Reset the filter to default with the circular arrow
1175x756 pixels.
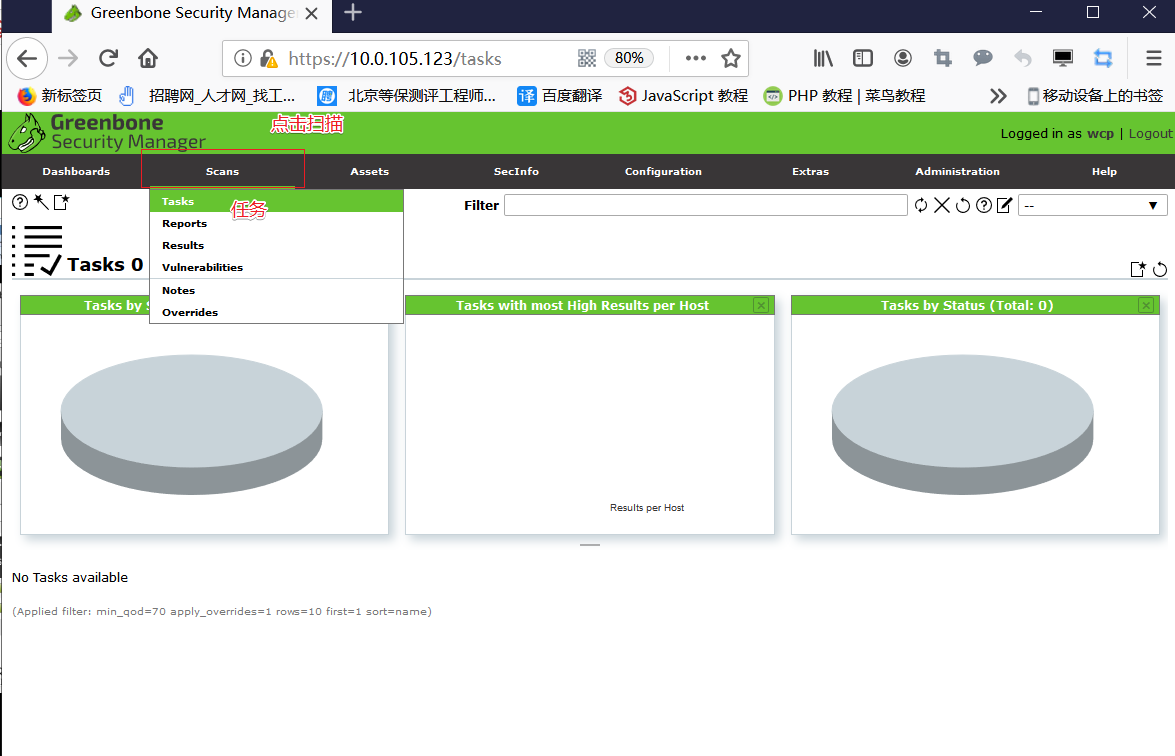point(963,205)
